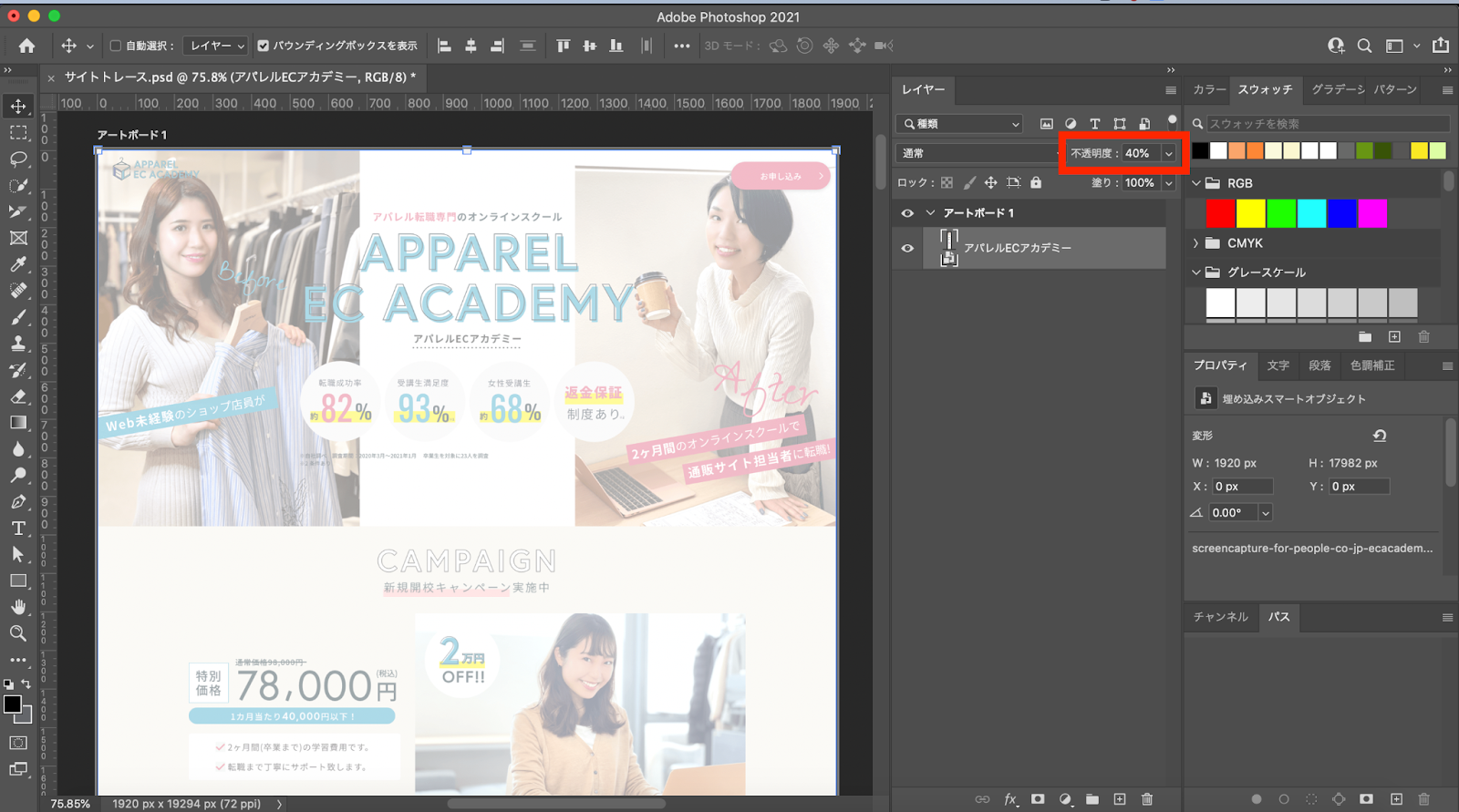The width and height of the screenshot is (1459, 812).
Task: Open the Layers panel menu icon
Action: coord(1171,90)
